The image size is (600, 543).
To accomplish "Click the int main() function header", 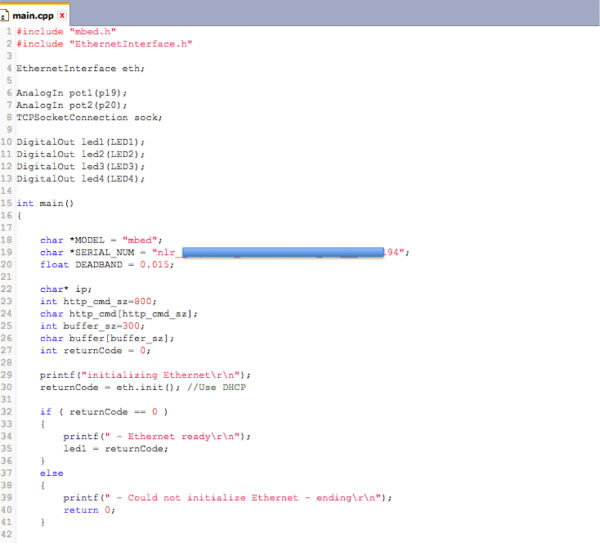I will tap(45, 203).
